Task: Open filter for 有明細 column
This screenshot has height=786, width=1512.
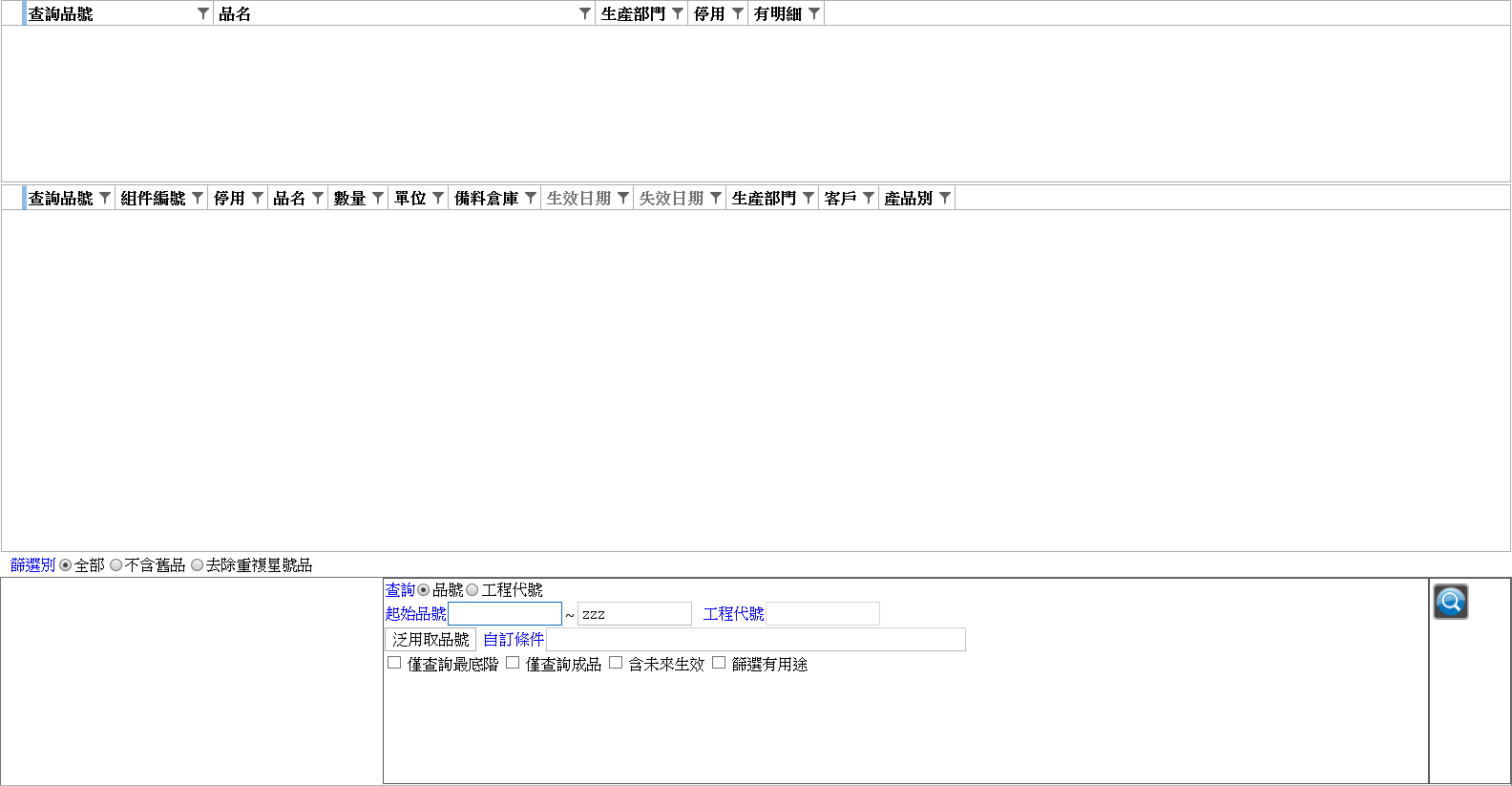Action: [x=814, y=13]
